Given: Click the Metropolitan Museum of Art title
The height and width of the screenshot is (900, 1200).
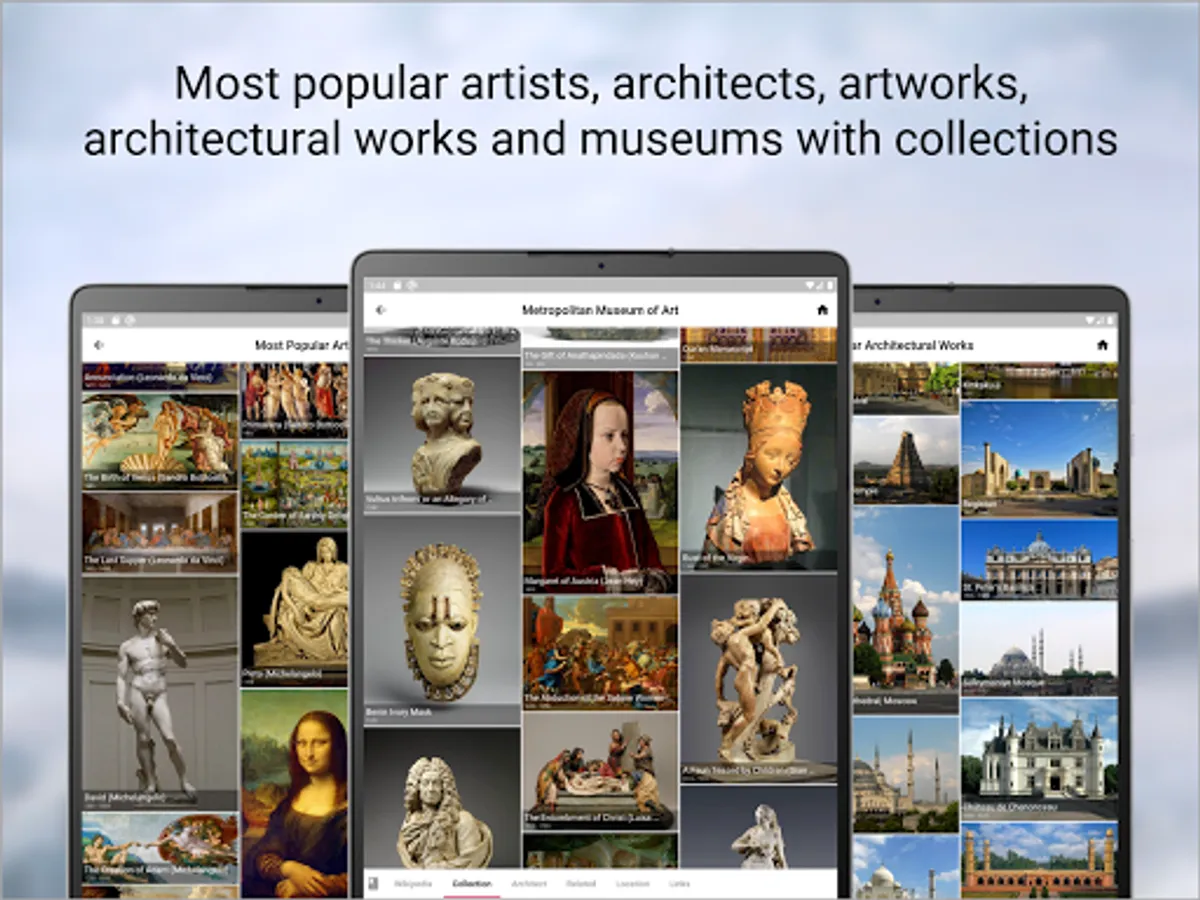Looking at the screenshot, I should pos(600,311).
